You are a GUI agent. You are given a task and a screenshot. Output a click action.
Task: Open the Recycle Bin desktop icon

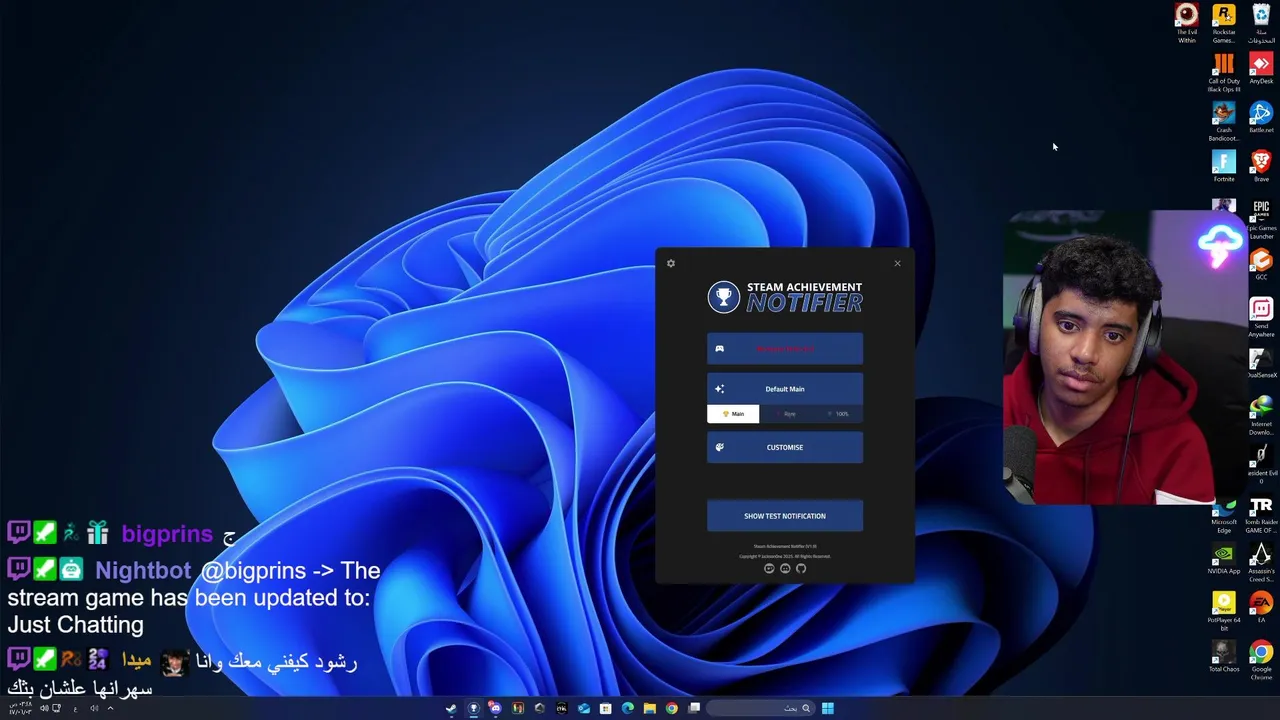click(x=1261, y=24)
